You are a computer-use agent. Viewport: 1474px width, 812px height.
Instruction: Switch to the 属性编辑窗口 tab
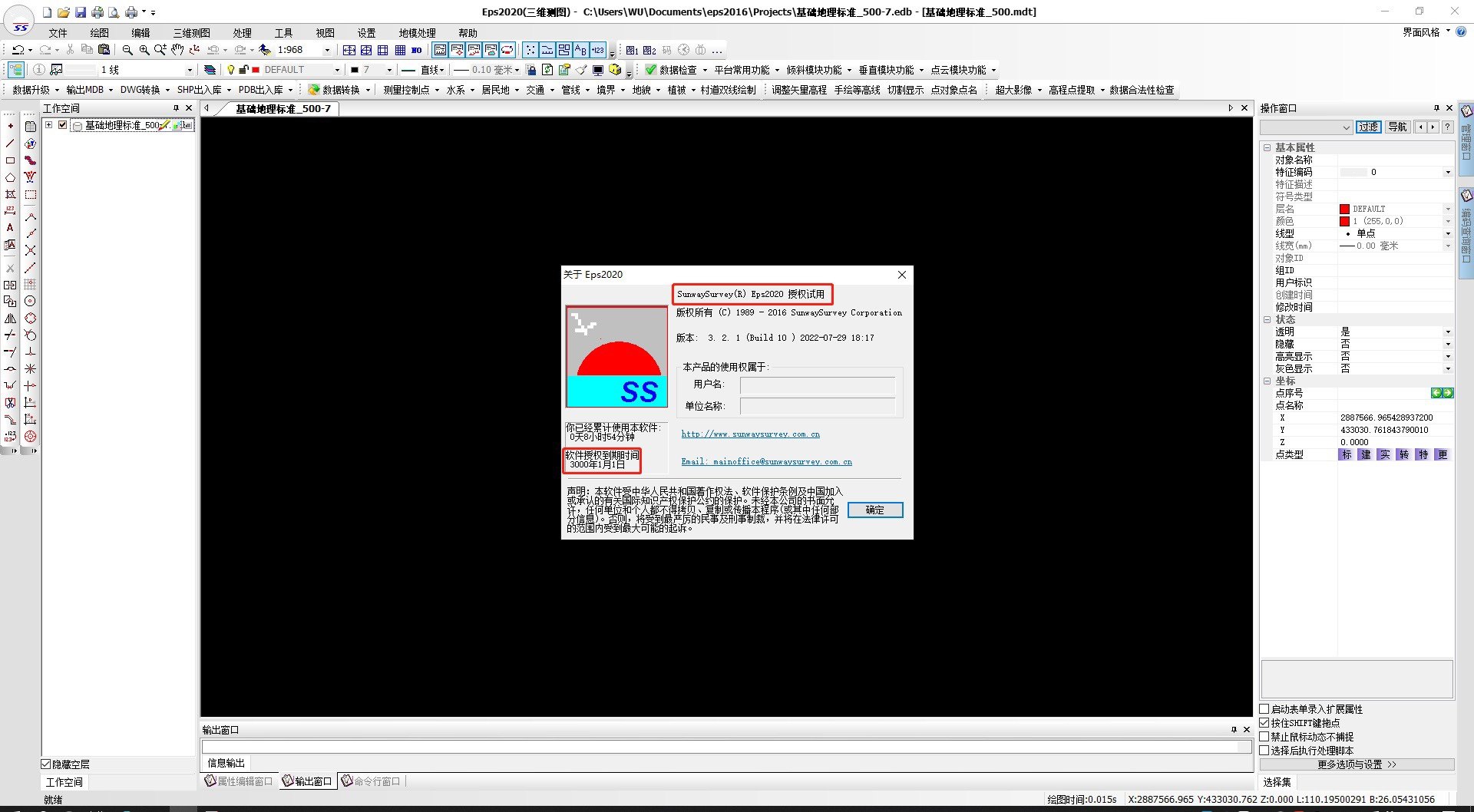click(x=239, y=781)
